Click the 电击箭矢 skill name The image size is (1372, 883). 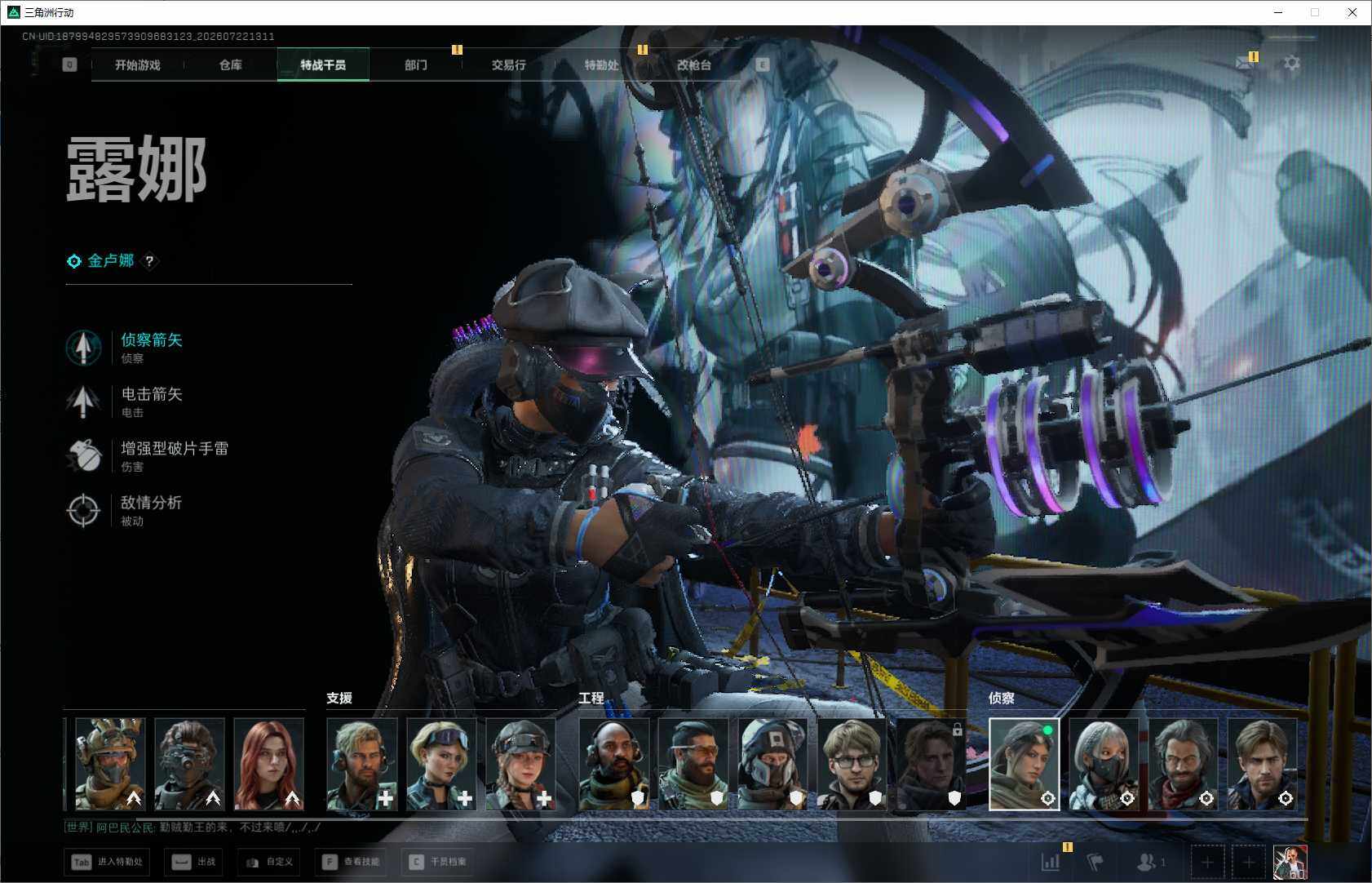tap(152, 394)
